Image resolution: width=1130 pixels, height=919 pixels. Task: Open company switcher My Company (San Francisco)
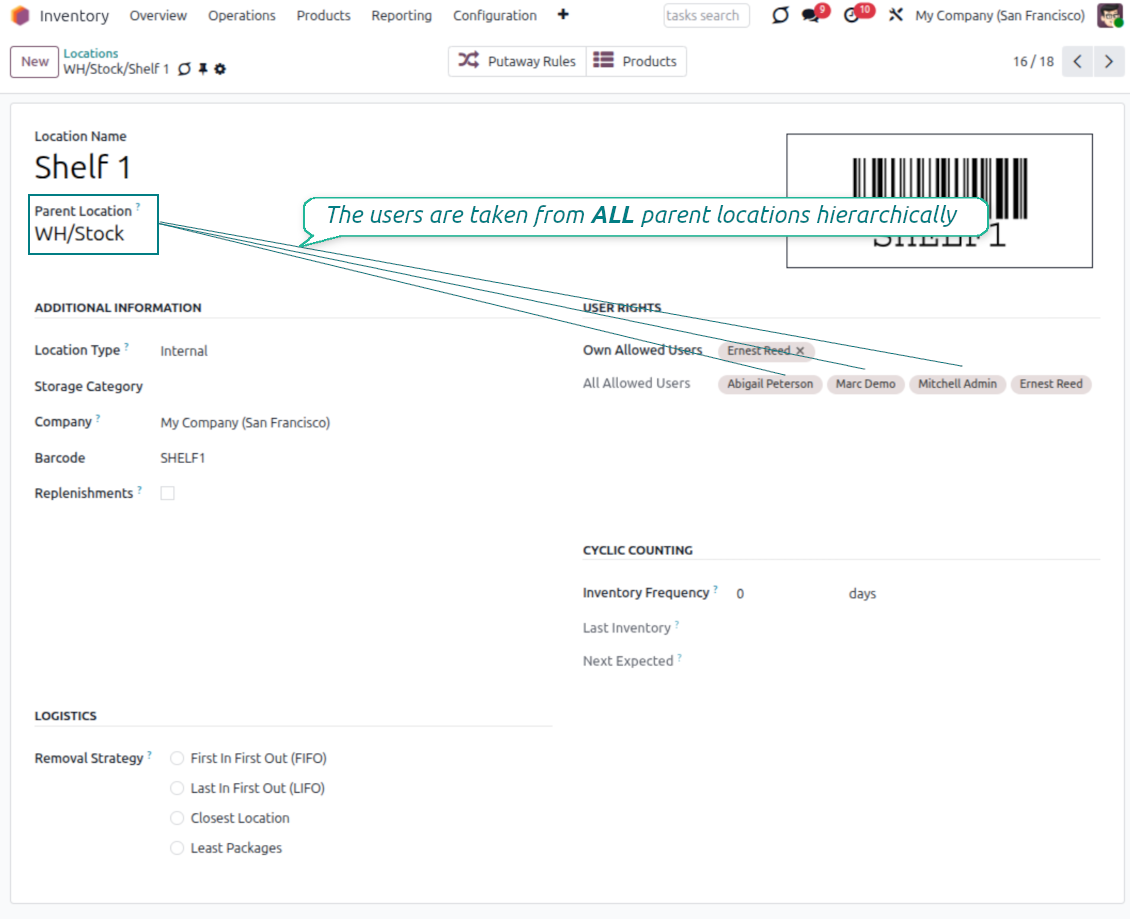[999, 16]
